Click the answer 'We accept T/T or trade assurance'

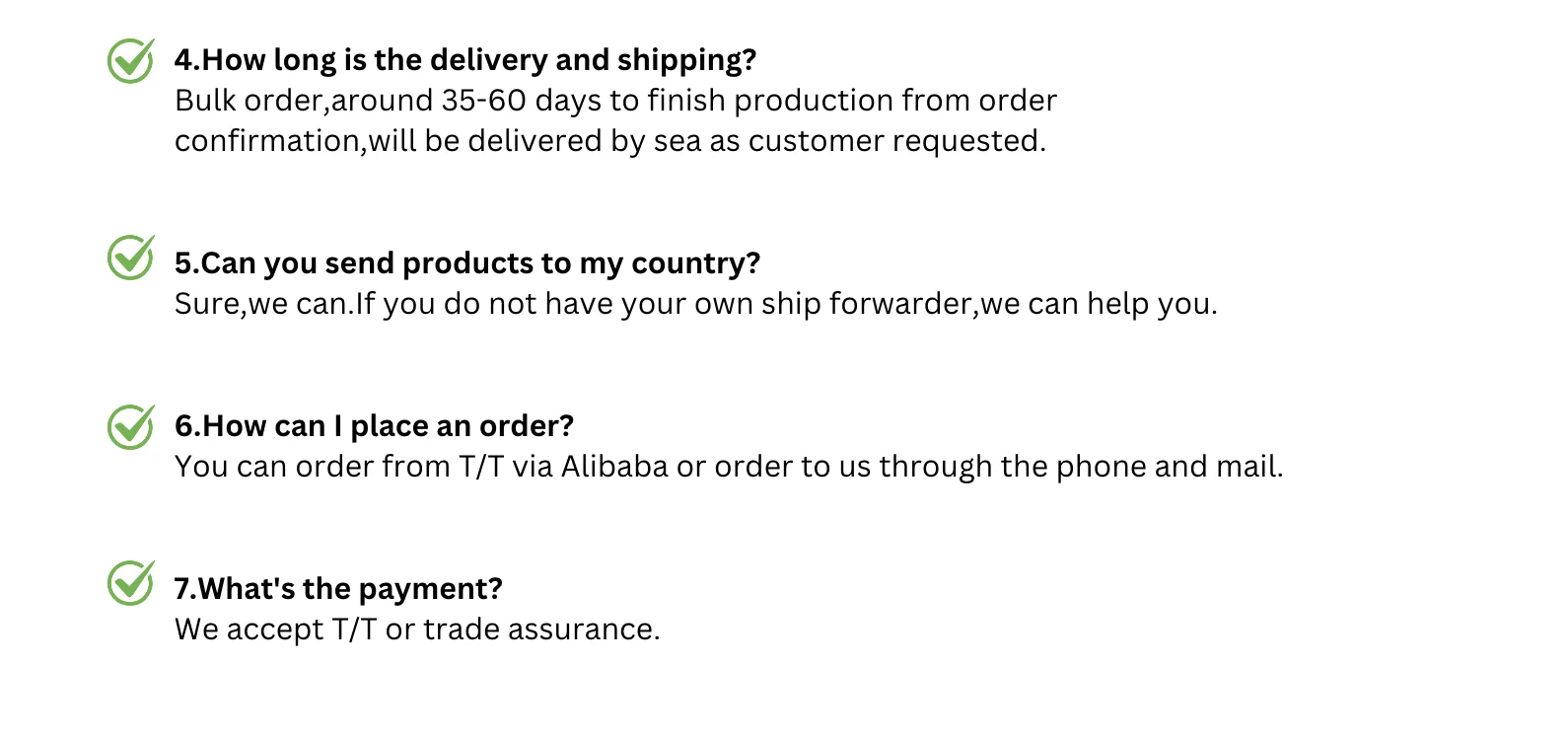[x=417, y=629]
